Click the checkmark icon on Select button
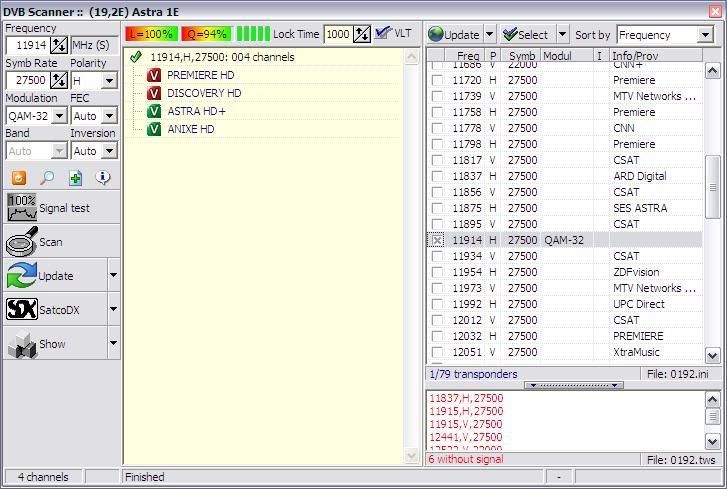 [x=510, y=34]
